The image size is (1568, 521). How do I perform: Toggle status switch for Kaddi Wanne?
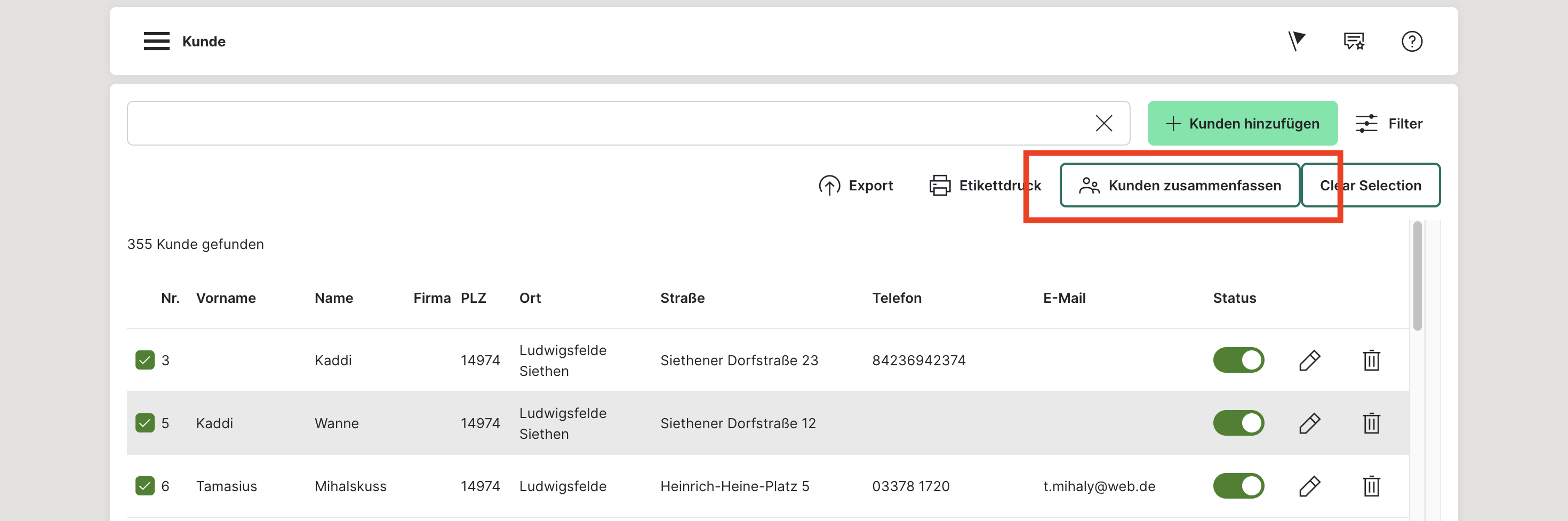[x=1238, y=423]
